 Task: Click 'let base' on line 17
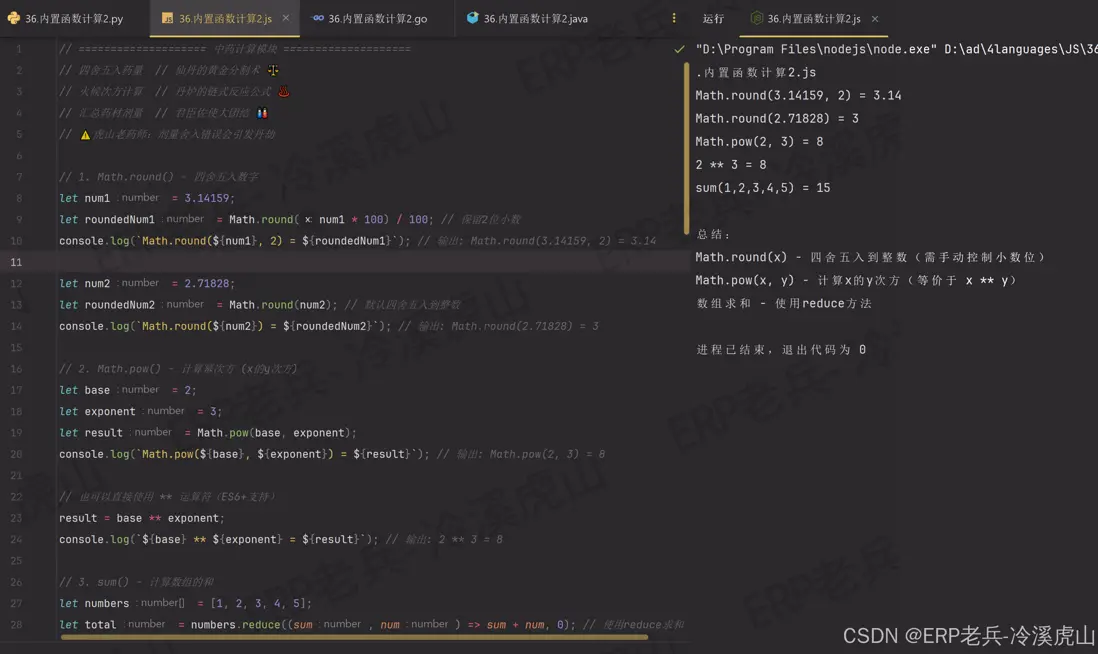[x=84, y=390]
